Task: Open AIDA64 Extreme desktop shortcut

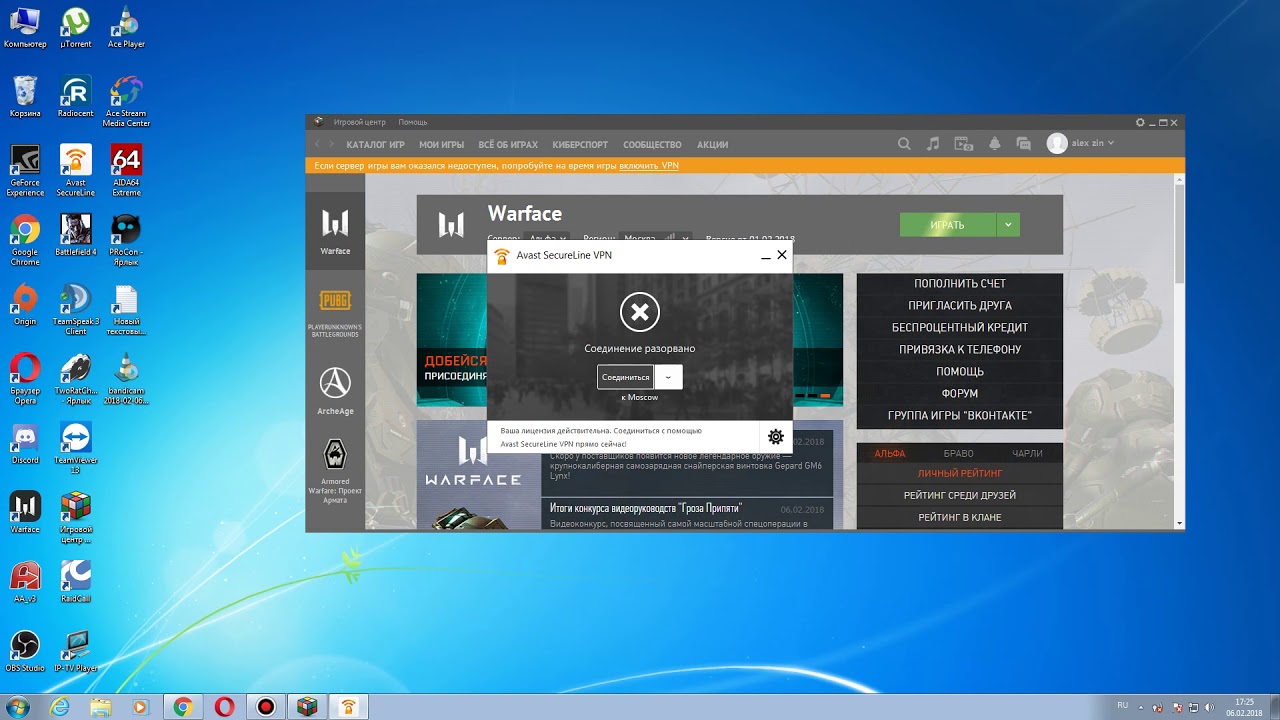Action: point(126,171)
